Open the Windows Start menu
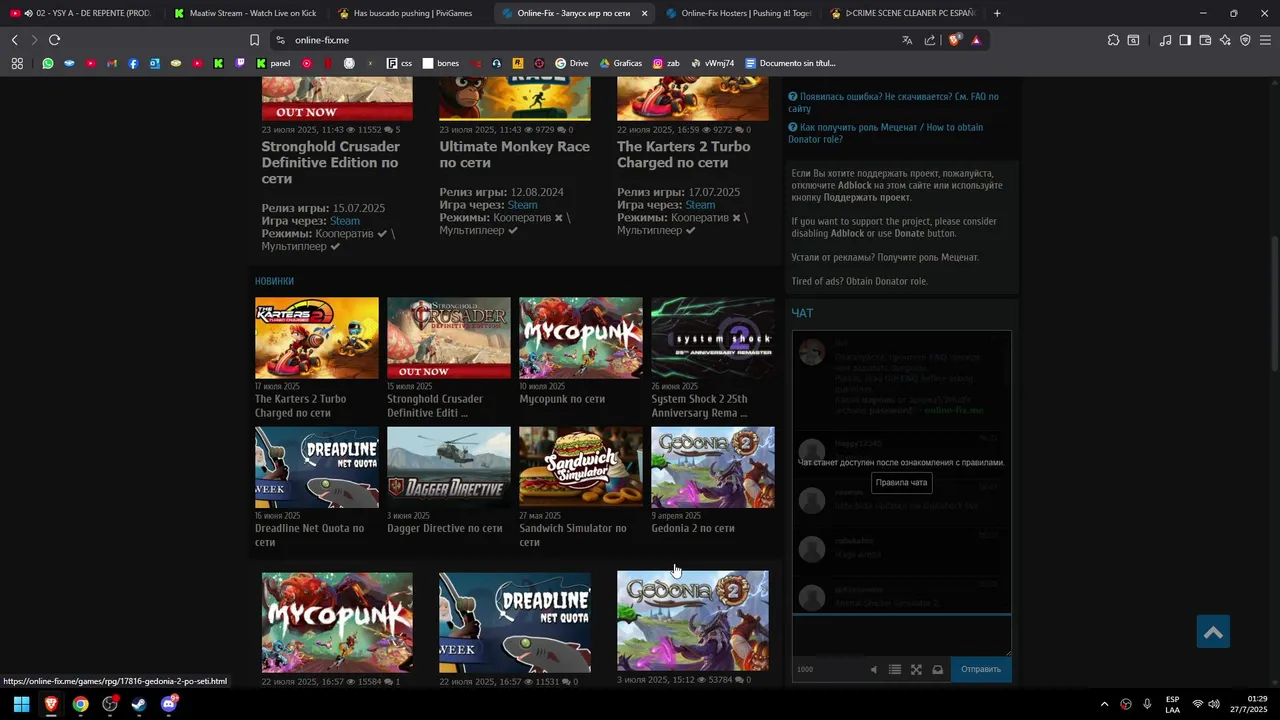This screenshot has height=720, width=1280. (x=21, y=704)
